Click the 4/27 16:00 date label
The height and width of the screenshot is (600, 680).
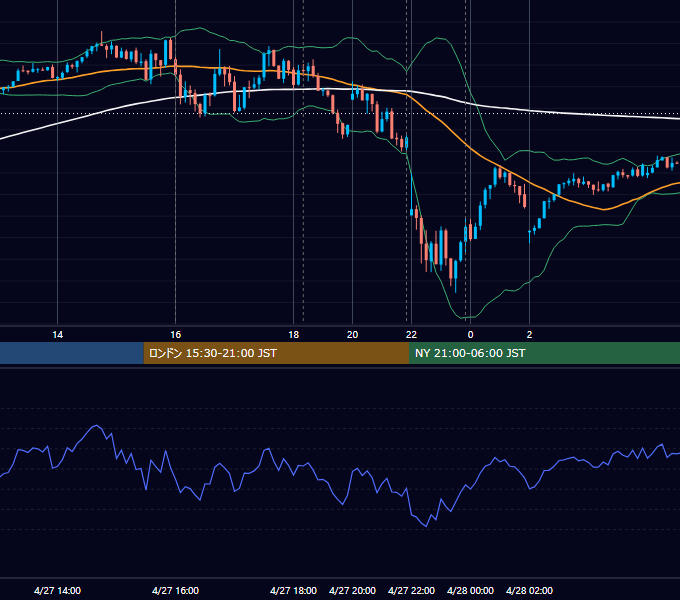pos(175,590)
